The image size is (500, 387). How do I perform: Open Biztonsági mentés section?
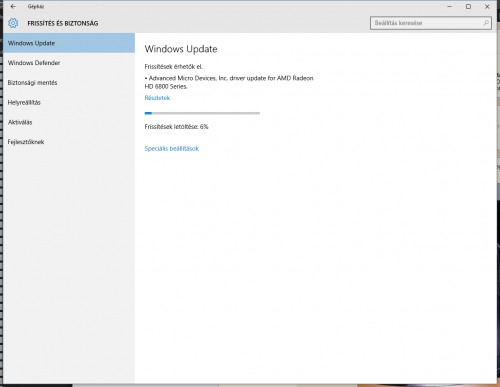point(69,82)
